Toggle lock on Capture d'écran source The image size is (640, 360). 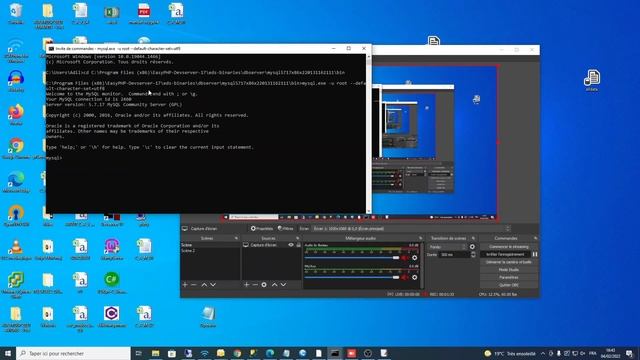click(298, 245)
